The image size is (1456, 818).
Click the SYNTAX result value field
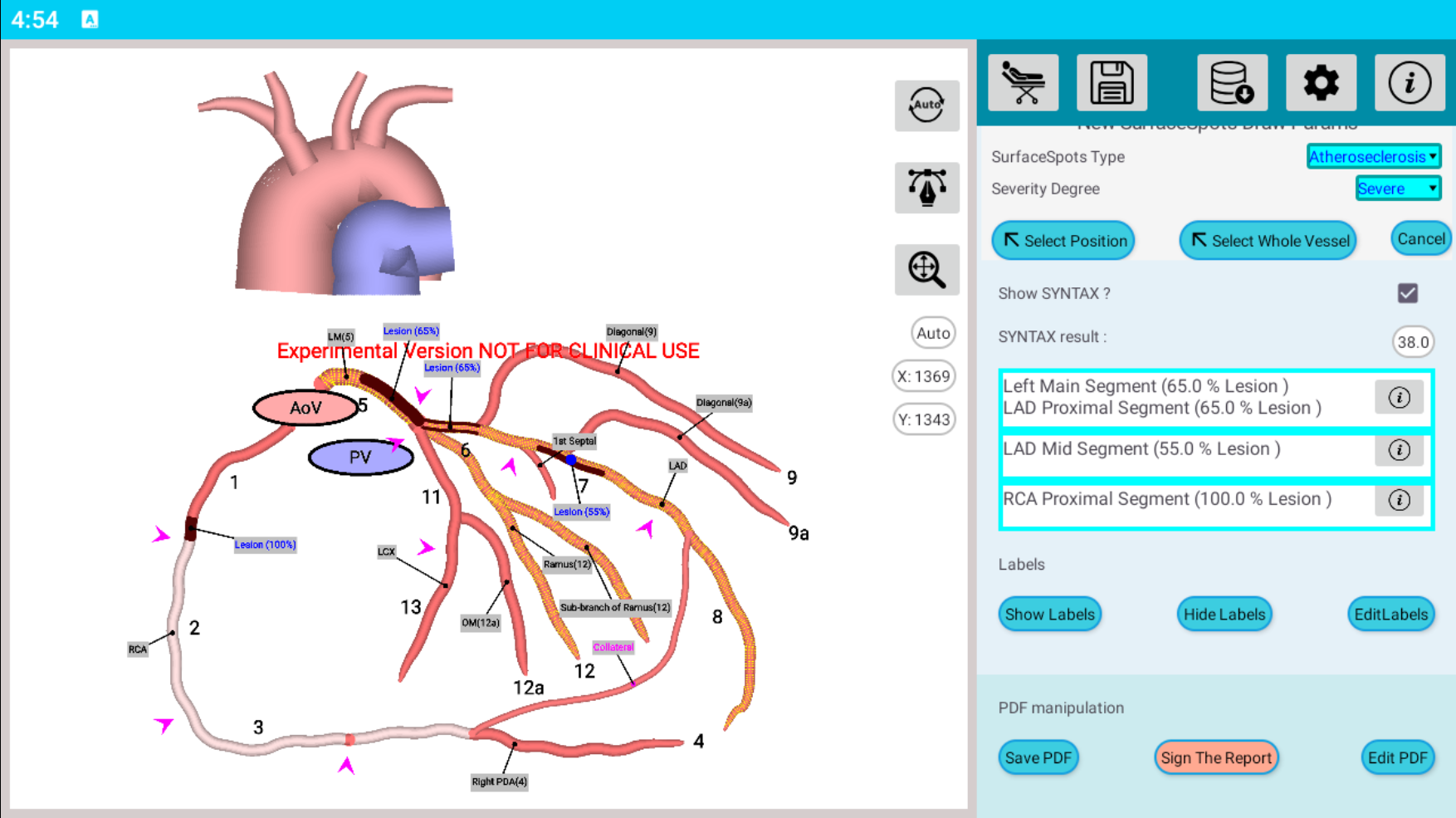[1412, 342]
